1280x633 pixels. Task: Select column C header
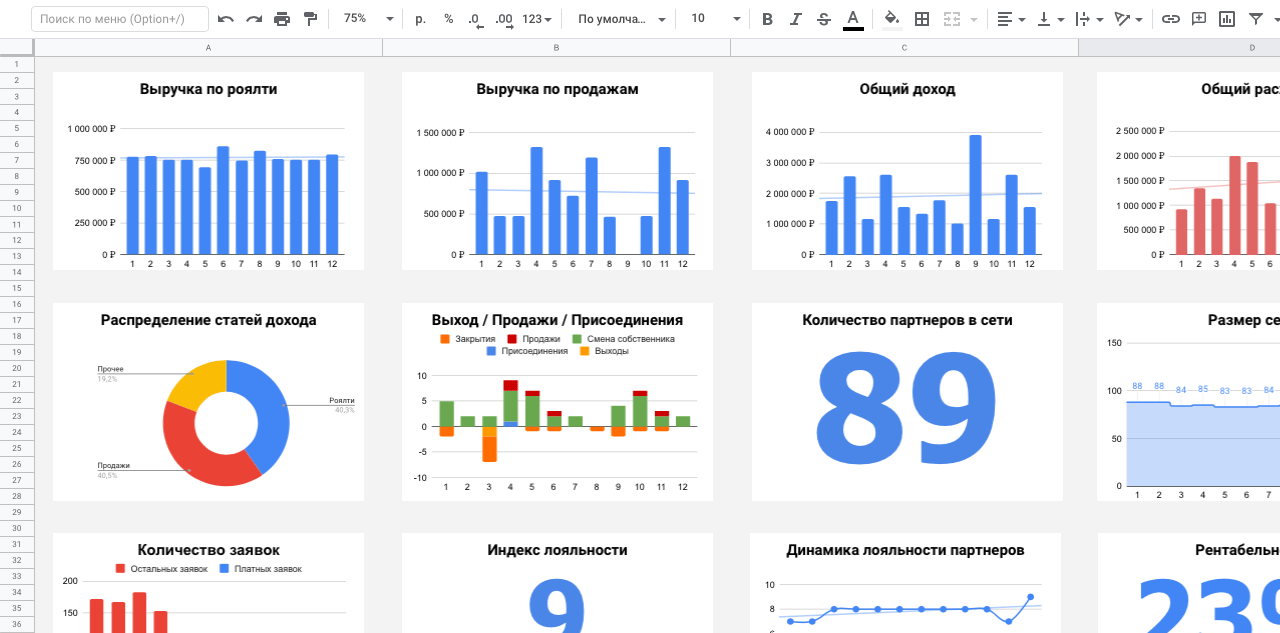(x=904, y=48)
